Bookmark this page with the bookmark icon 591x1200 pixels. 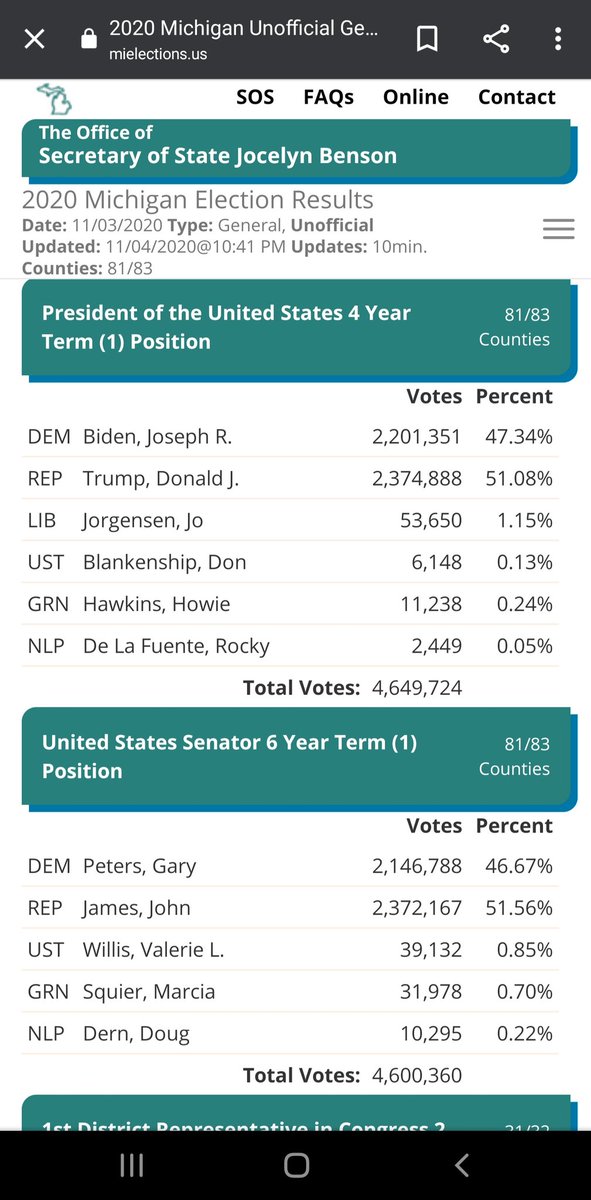[x=427, y=40]
